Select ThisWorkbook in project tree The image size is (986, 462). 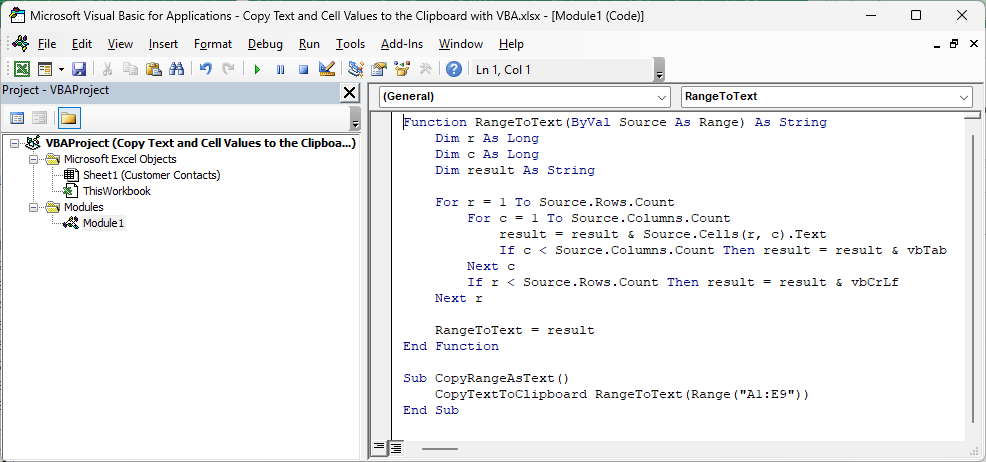(117, 191)
